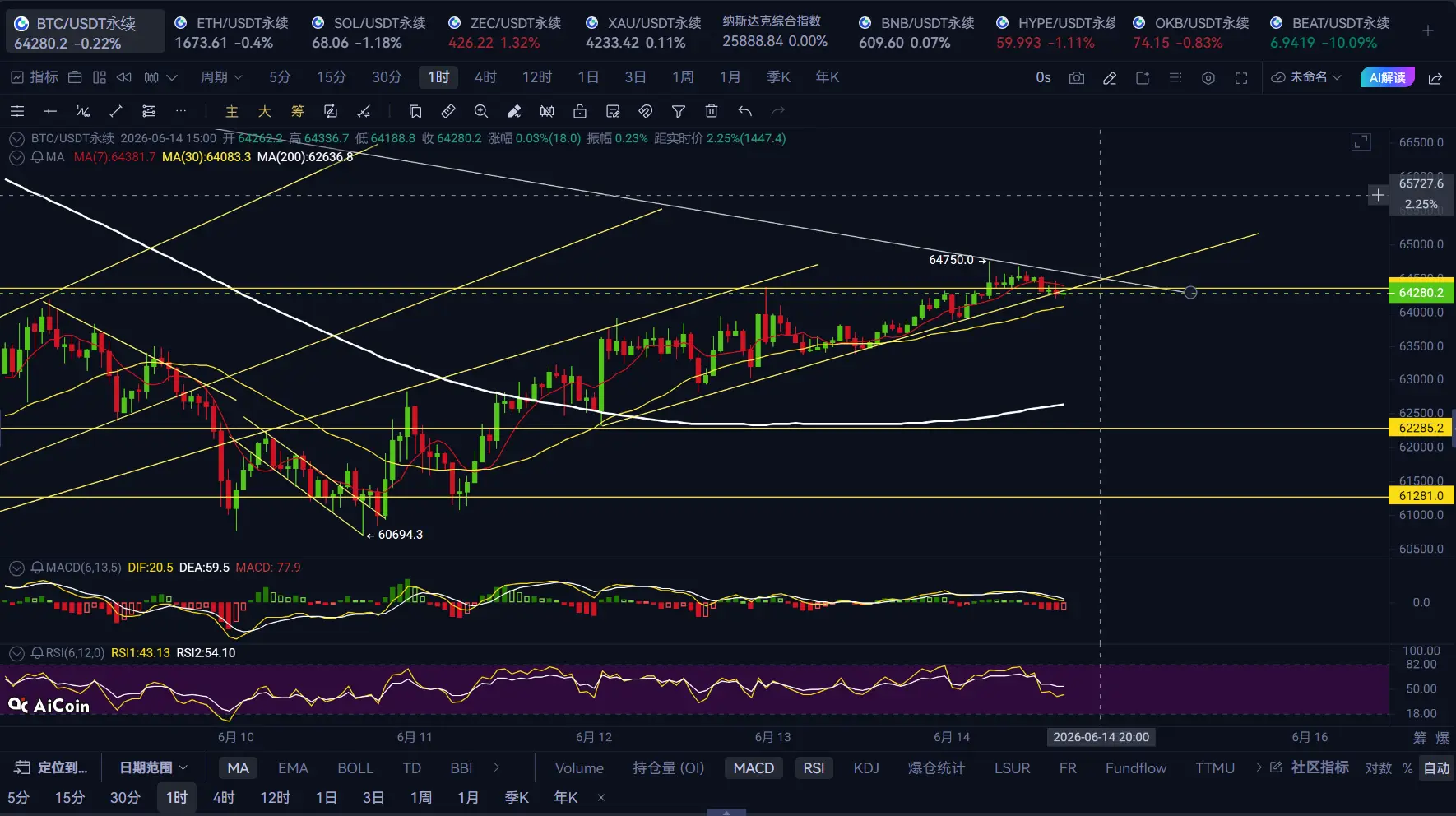
Task: Click the add-tab plus icon
Action: (x=1428, y=30)
